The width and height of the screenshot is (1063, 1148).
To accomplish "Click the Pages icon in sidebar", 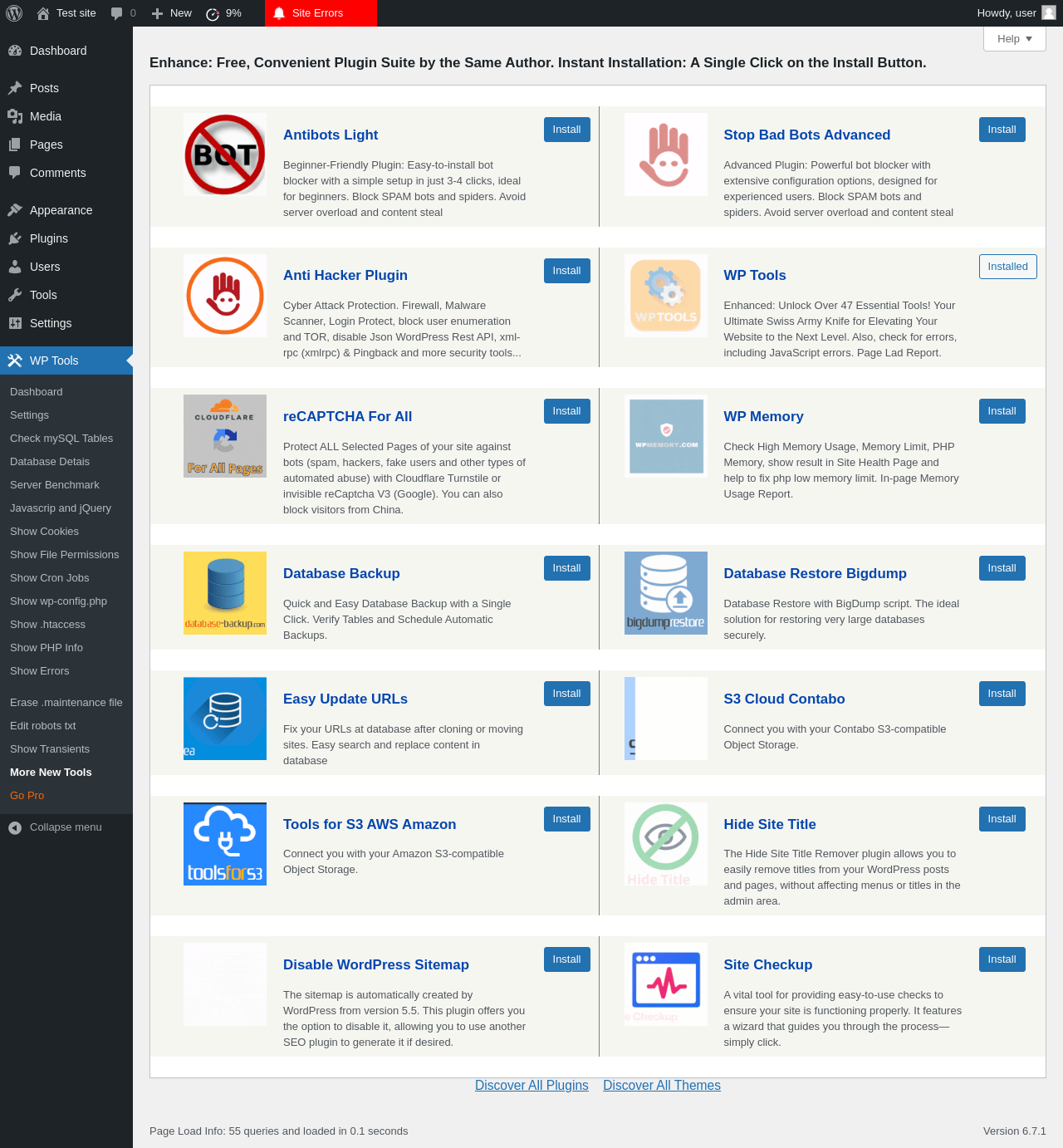I will point(15,145).
